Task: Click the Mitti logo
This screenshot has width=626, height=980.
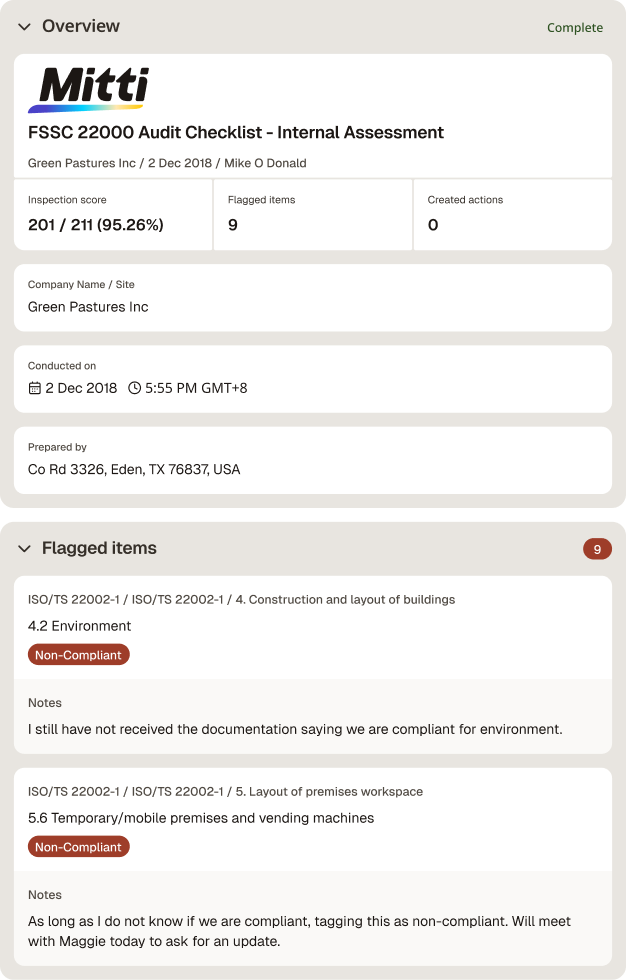Action: 89,89
